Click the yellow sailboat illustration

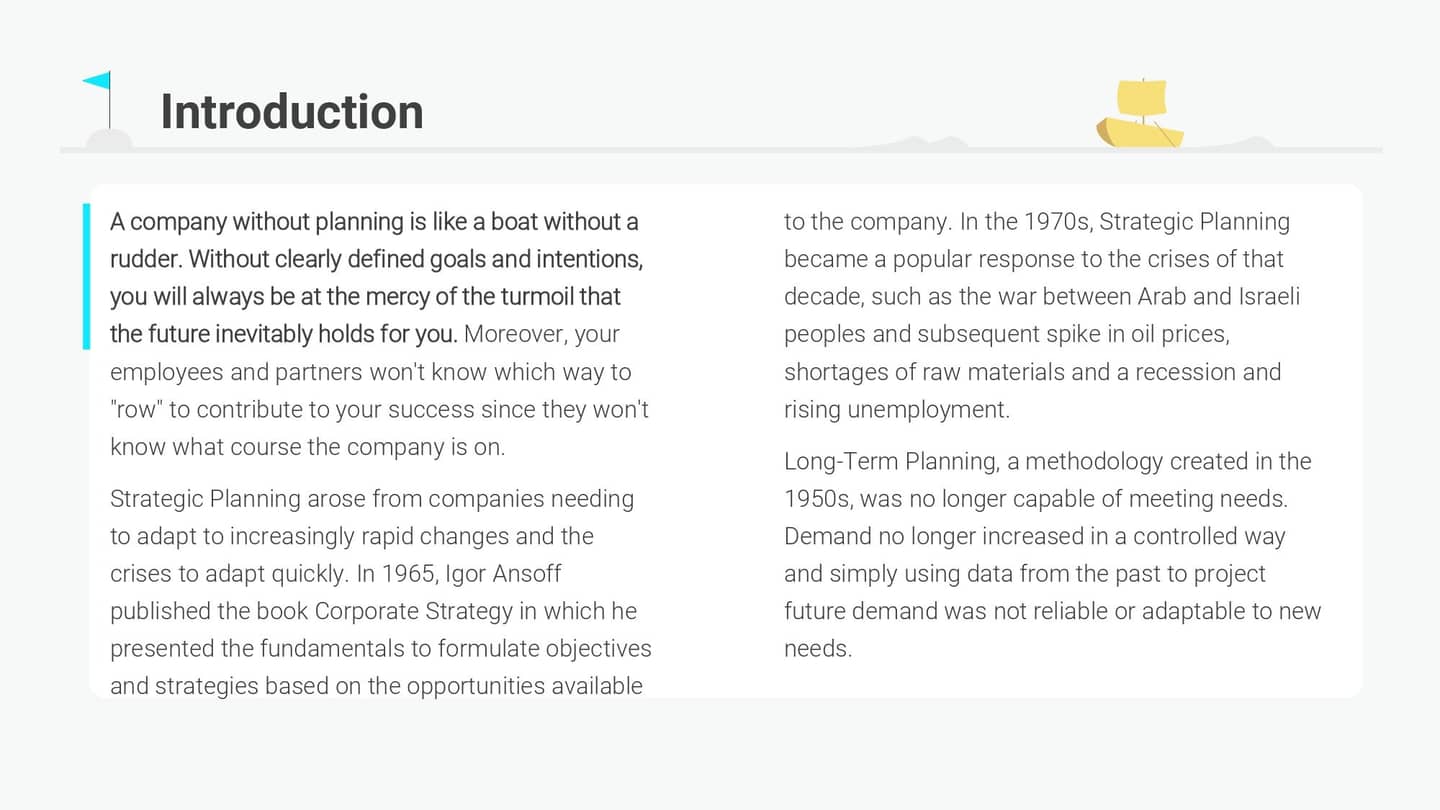pyautogui.click(x=1140, y=116)
